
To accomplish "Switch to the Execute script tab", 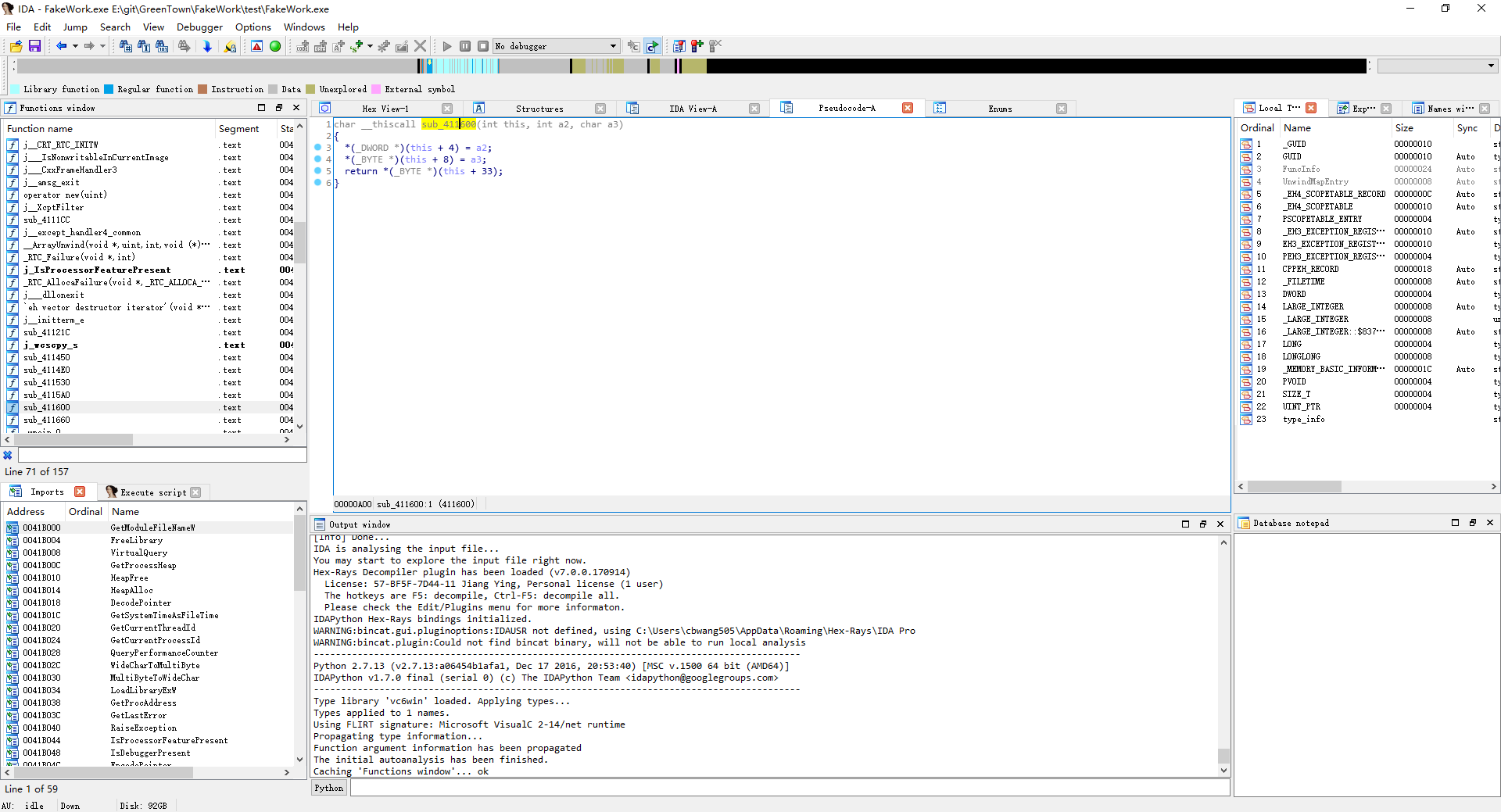I will pyautogui.click(x=153, y=492).
